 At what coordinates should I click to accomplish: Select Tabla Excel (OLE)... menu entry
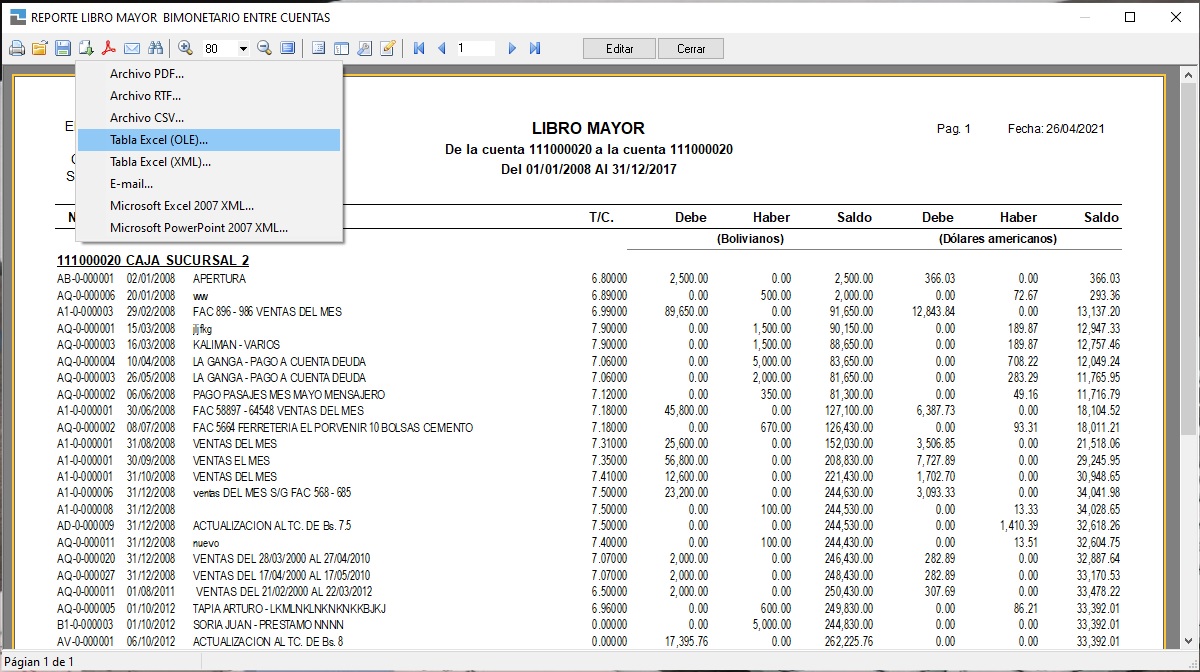[209, 140]
